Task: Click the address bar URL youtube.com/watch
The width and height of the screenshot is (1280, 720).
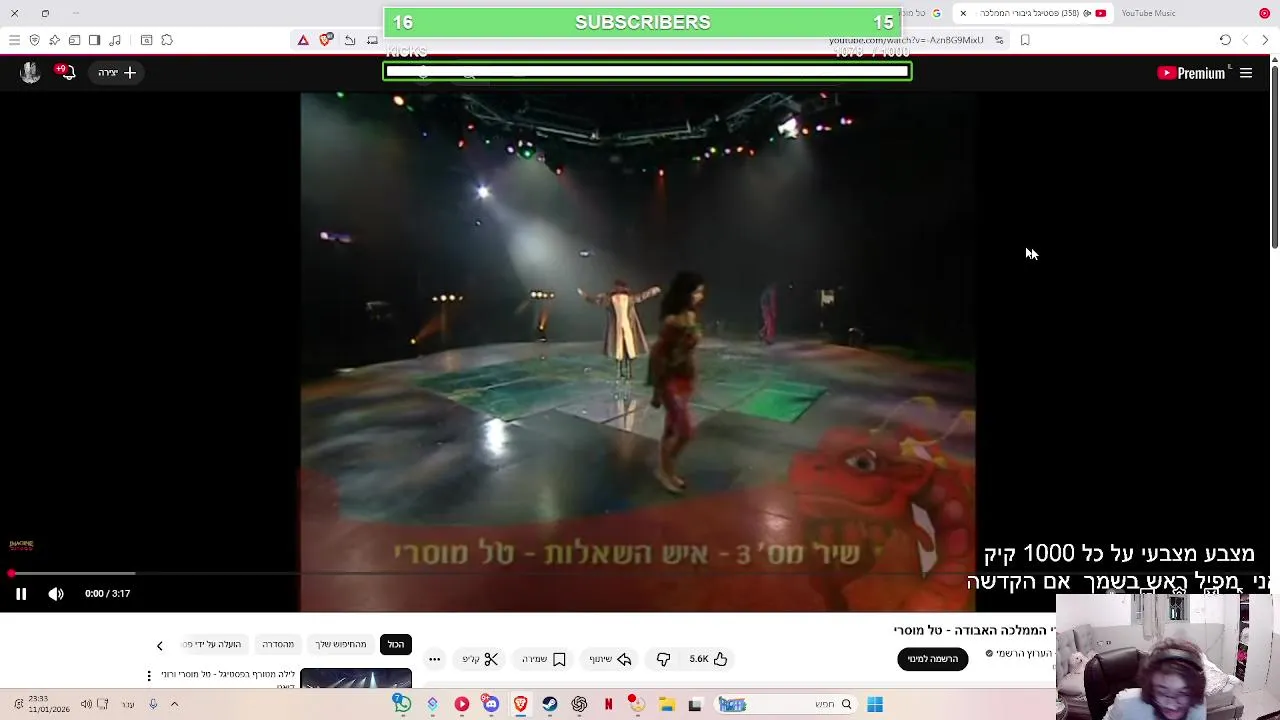Action: coord(906,40)
